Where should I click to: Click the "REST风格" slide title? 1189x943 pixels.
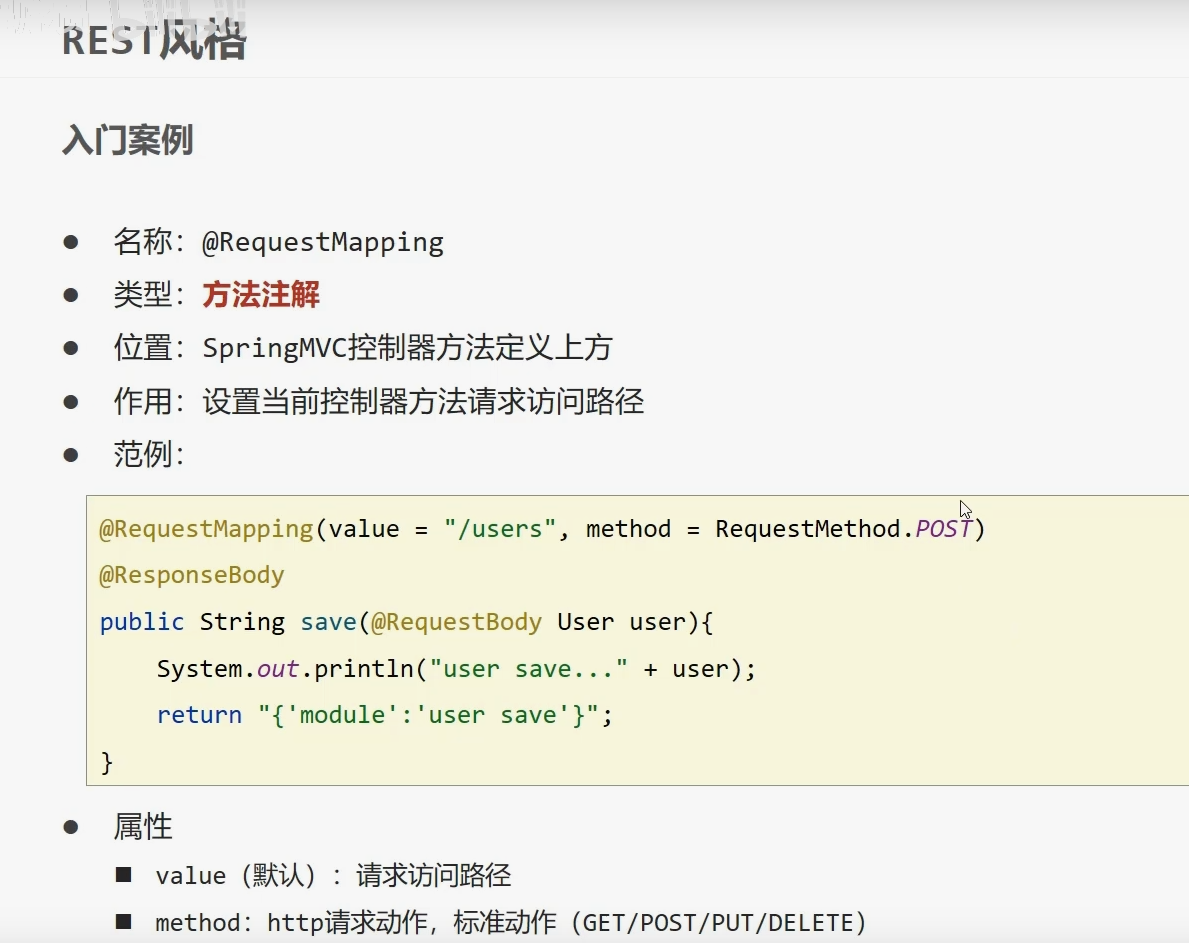(x=154, y=41)
